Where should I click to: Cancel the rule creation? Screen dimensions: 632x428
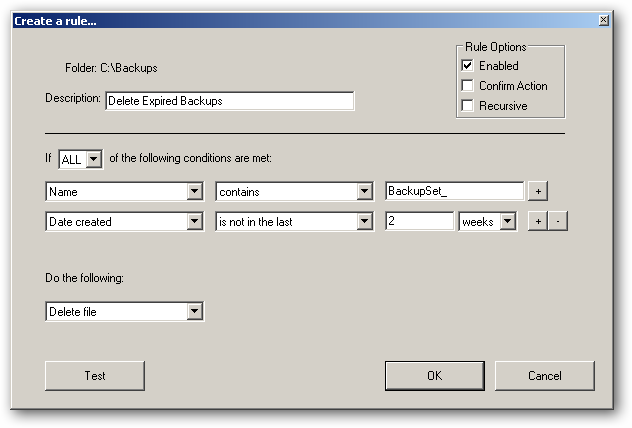pos(545,376)
